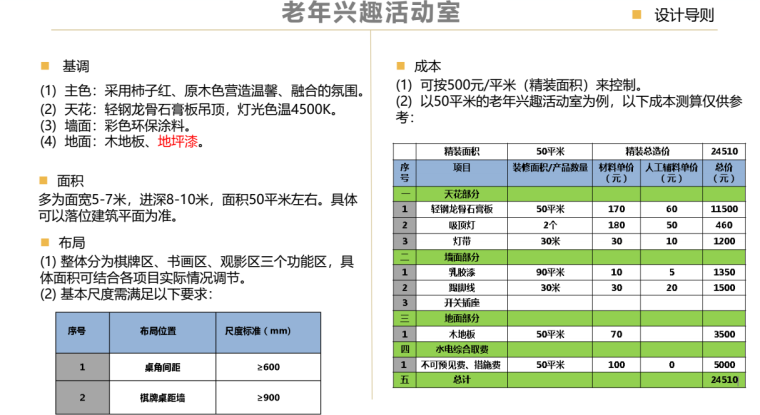This screenshot has height=415, width=760.
Task: Select the 轻钢龙骨石膏板 table row item
Action: tap(461, 209)
